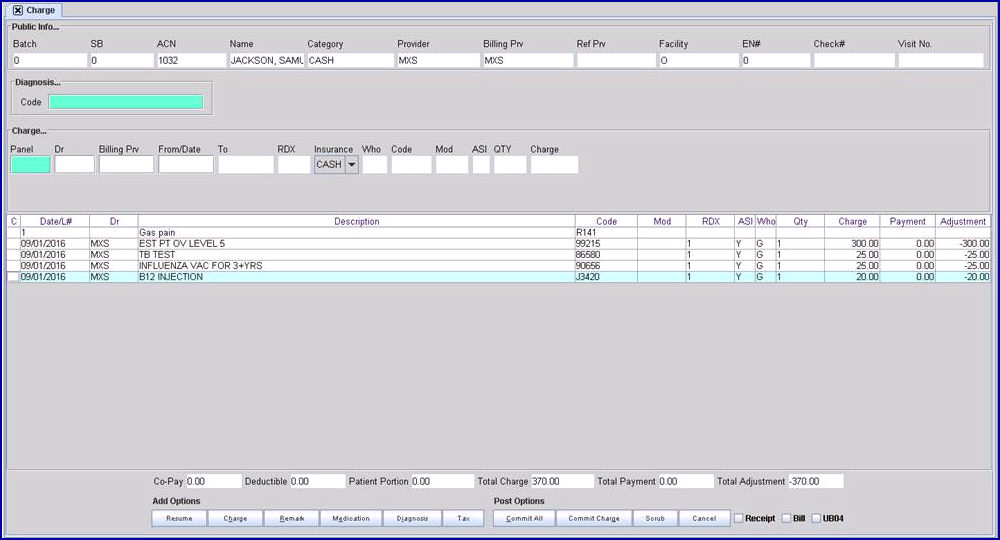Click the J3420 code cell
This screenshot has height=540, width=1000.
[x=606, y=277]
